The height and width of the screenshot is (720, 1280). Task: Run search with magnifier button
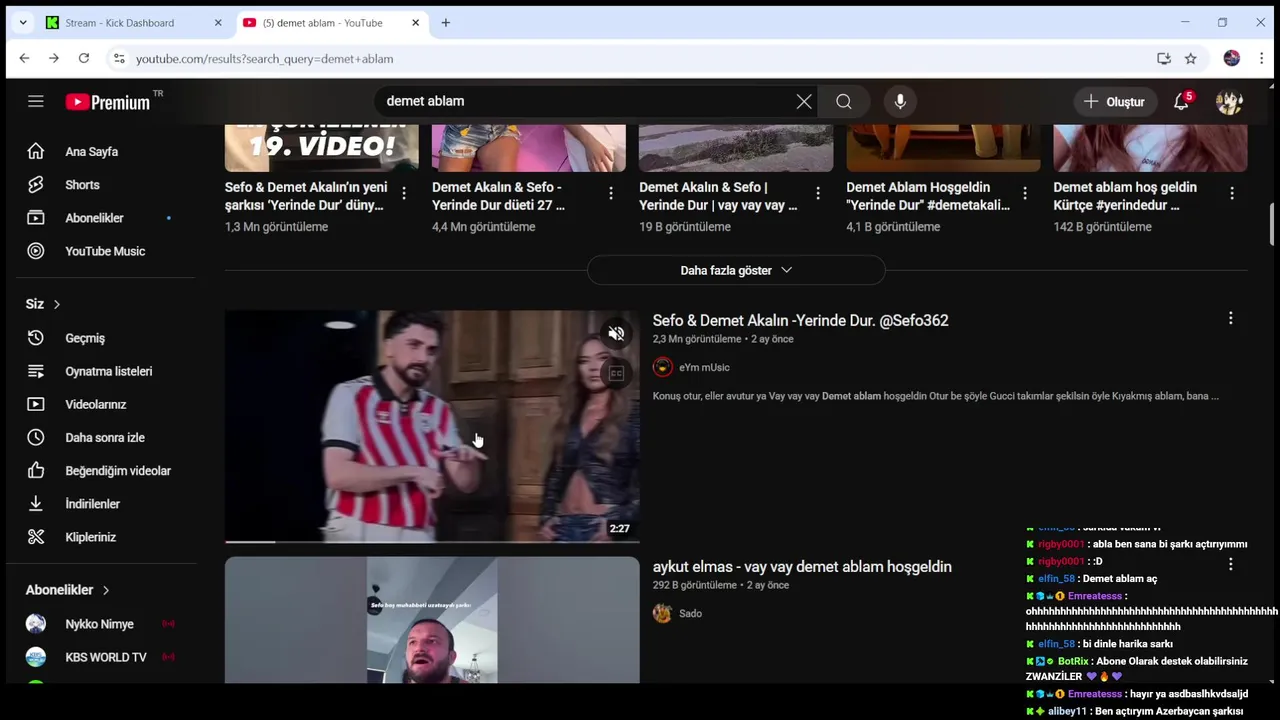pyautogui.click(x=844, y=101)
